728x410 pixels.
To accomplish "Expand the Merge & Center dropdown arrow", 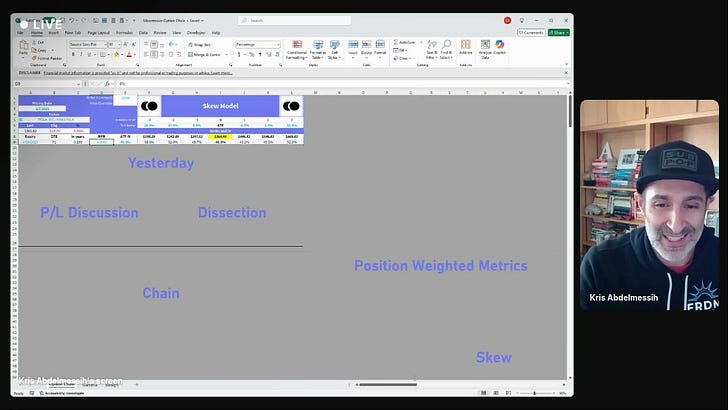I will pyautogui.click(x=227, y=54).
